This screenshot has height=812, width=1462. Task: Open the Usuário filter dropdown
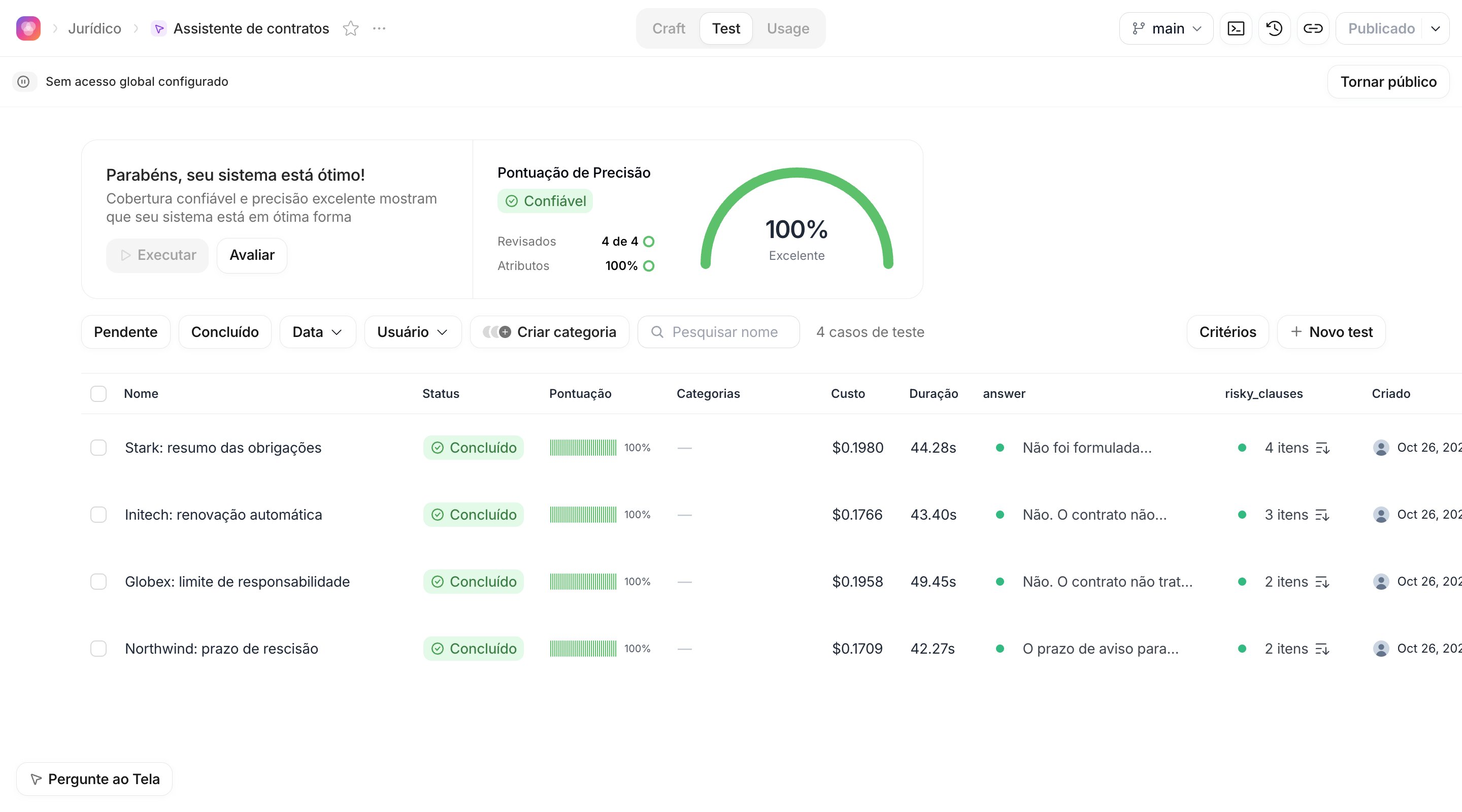(413, 332)
